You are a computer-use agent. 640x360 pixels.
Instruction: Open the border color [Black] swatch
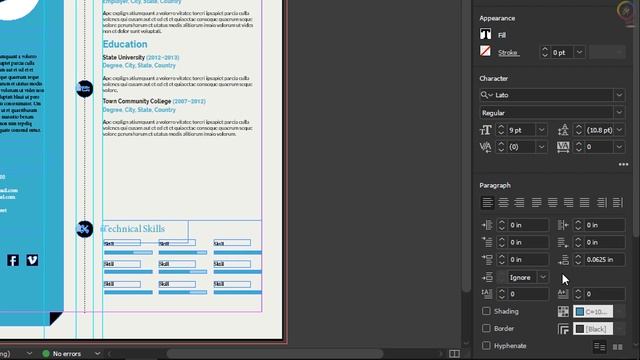(x=593, y=329)
